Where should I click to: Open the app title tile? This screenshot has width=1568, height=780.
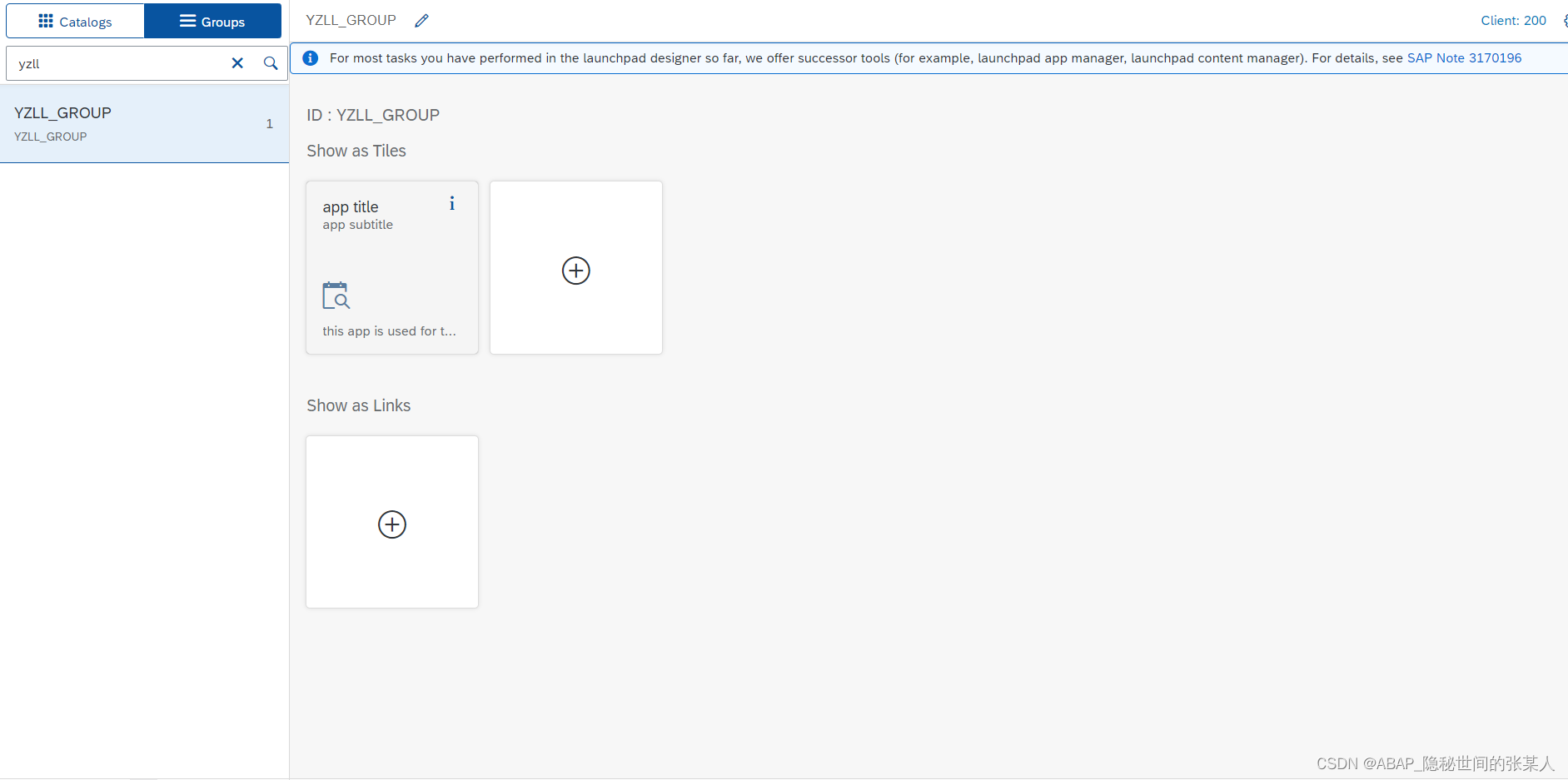click(x=392, y=267)
